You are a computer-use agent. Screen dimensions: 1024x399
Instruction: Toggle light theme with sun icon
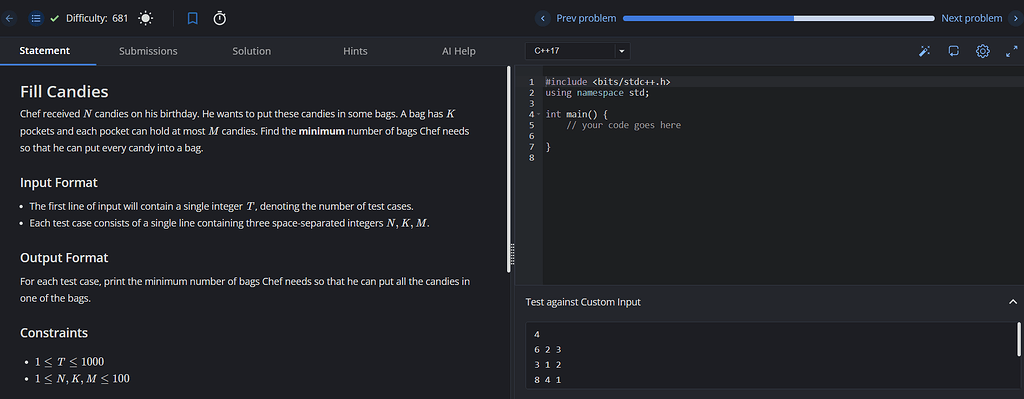coord(146,18)
